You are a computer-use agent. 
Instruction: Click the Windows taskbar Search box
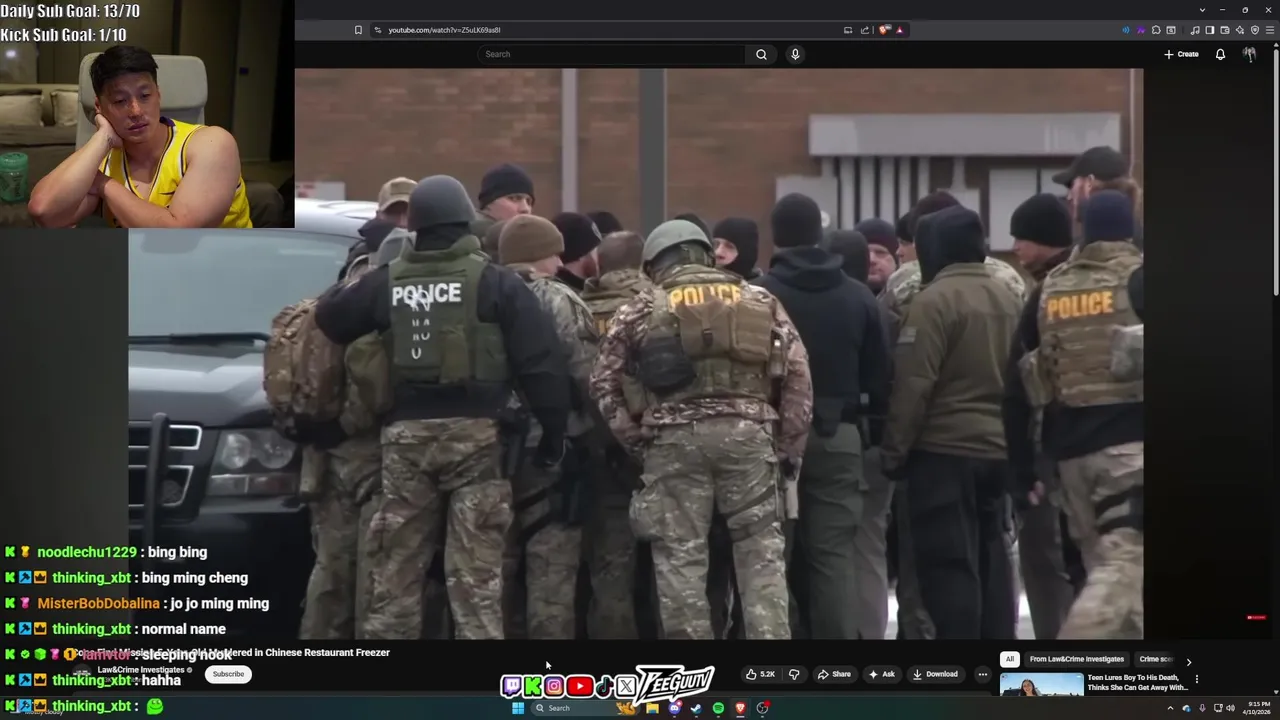585,708
